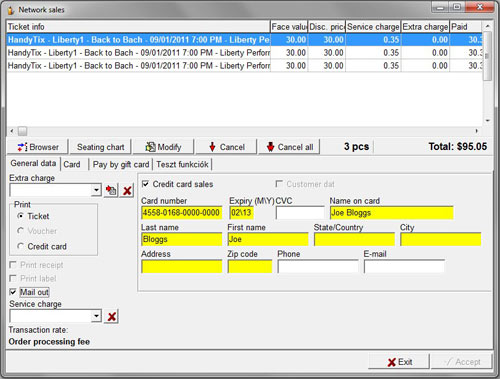Click the Card number field
Viewport: 500px width, 379px height.
(x=182, y=213)
